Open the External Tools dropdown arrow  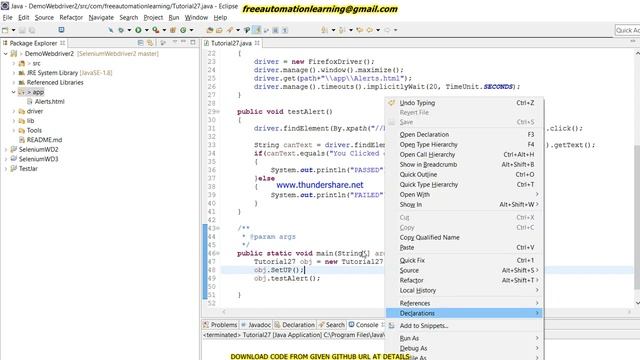click(164, 30)
